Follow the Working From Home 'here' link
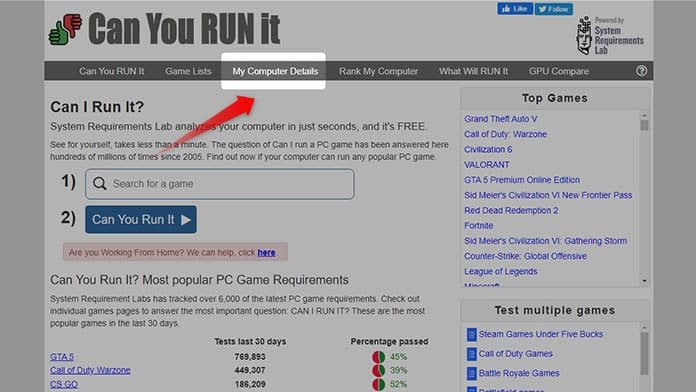Viewport: 696px width, 392px height. (x=266, y=253)
